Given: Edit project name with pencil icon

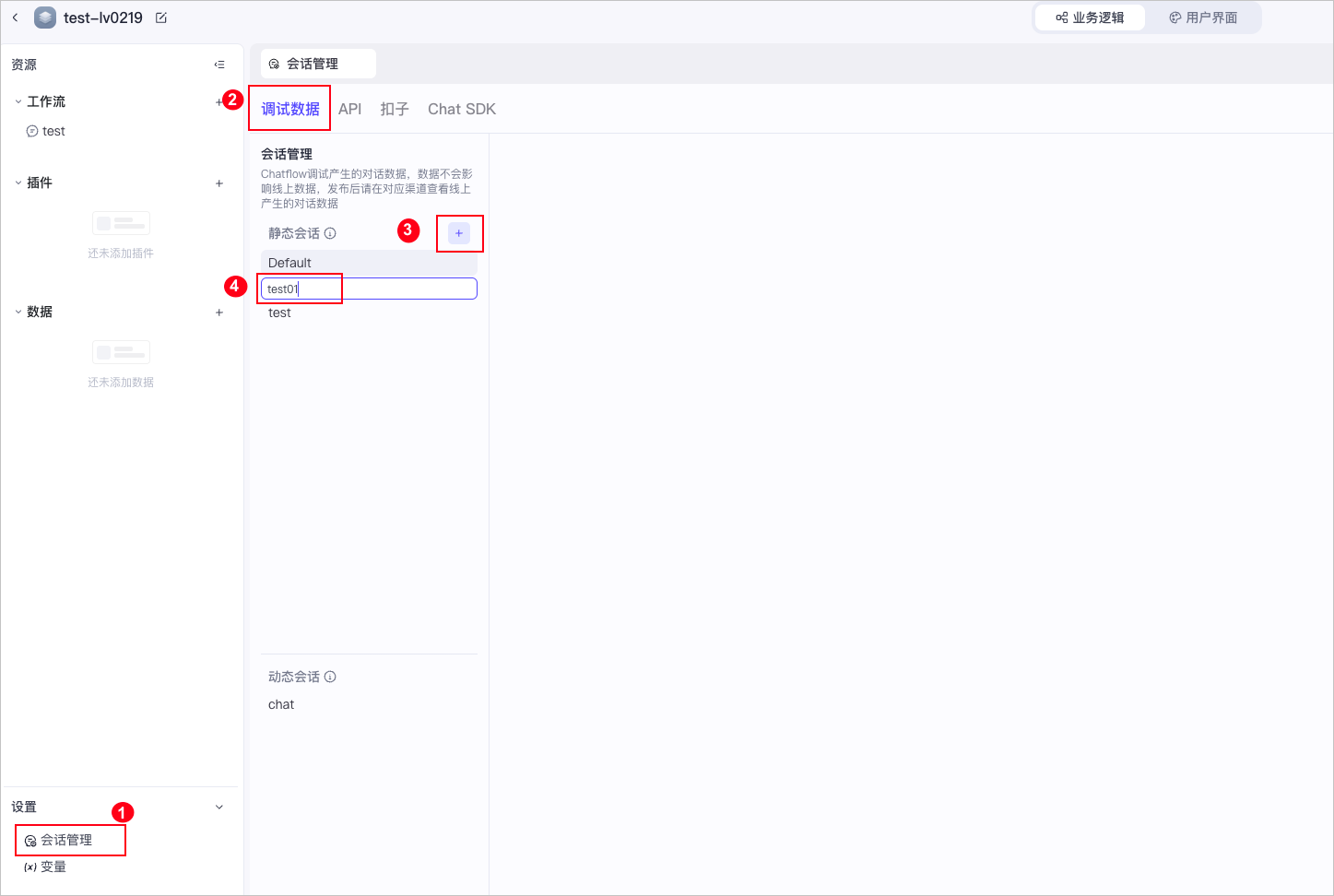Looking at the screenshot, I should tap(161, 18).
